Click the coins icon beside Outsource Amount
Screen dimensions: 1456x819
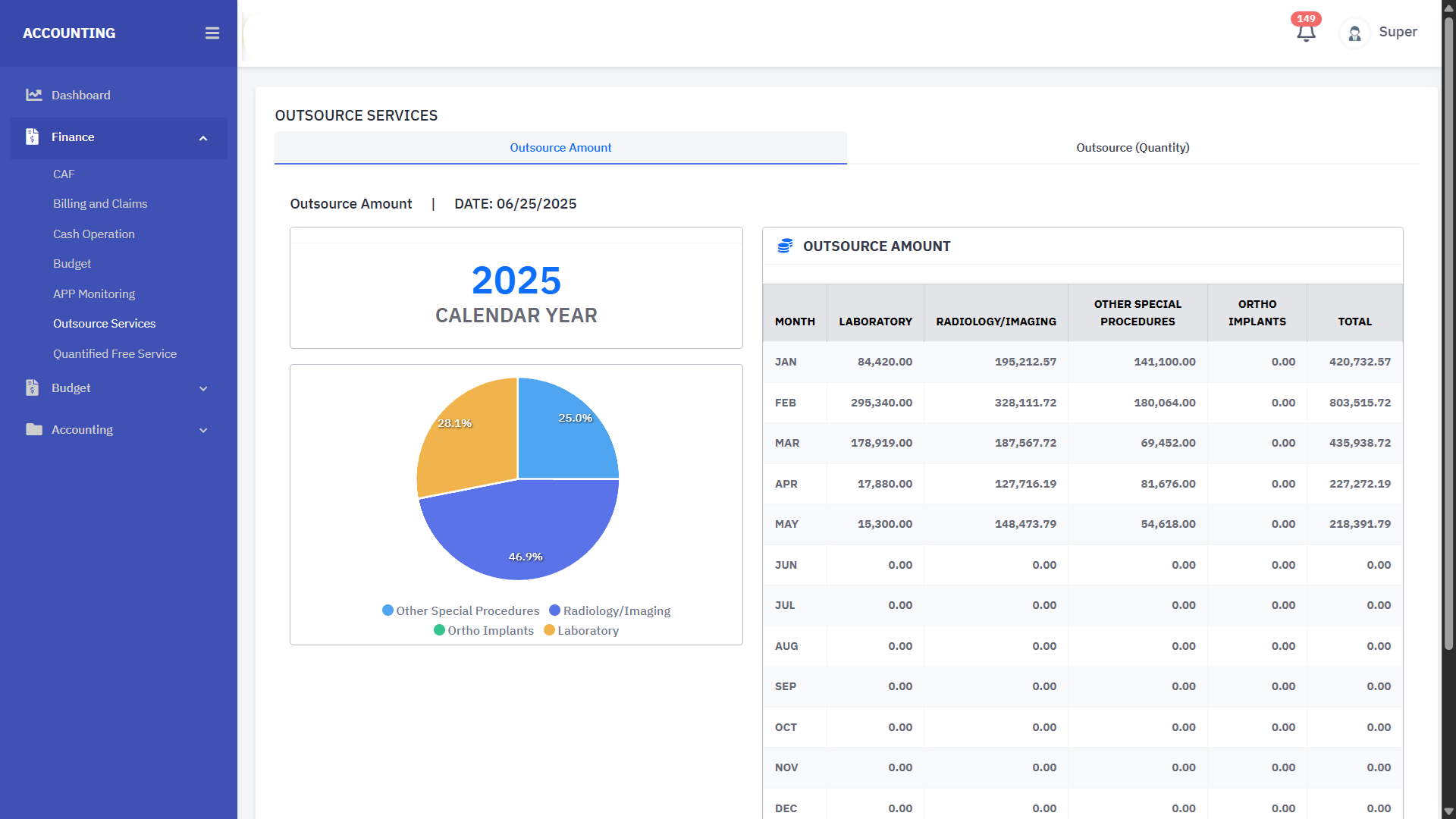pyautogui.click(x=785, y=246)
